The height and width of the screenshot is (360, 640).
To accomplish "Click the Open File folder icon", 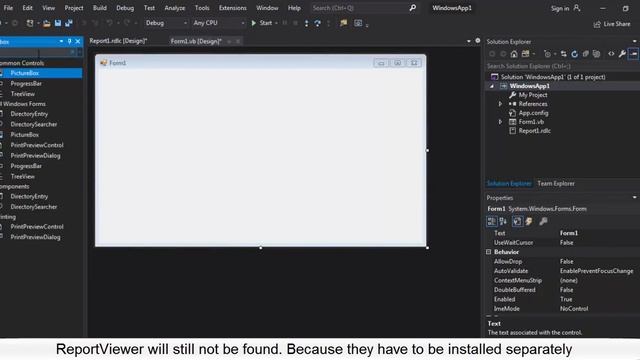I will [47, 23].
